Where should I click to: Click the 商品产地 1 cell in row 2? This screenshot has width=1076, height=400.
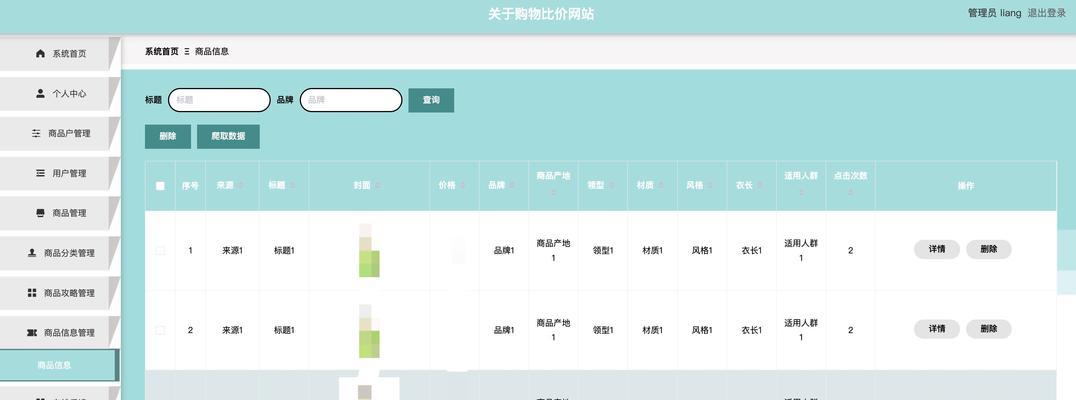click(553, 331)
